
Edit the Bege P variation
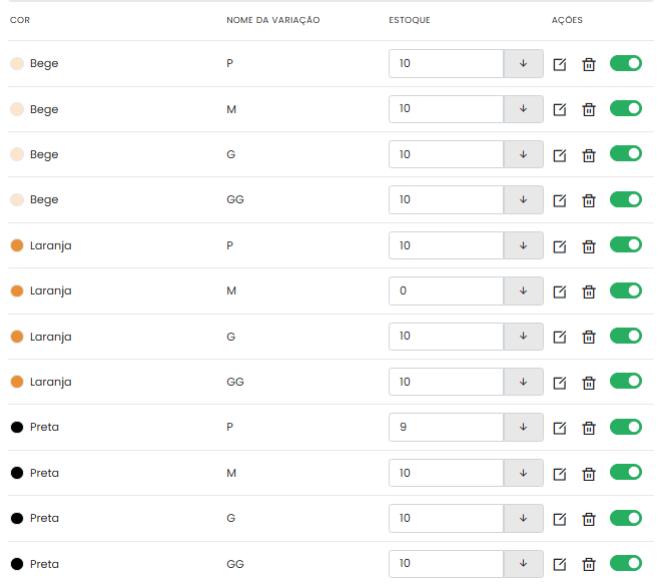560,64
